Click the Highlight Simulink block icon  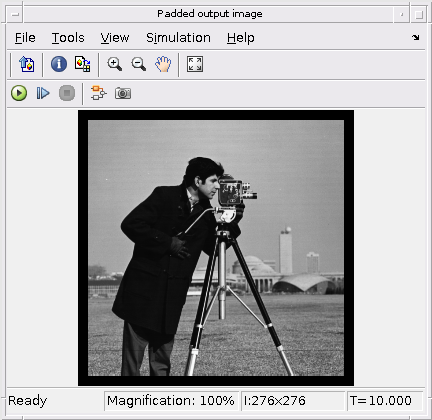[x=99, y=93]
